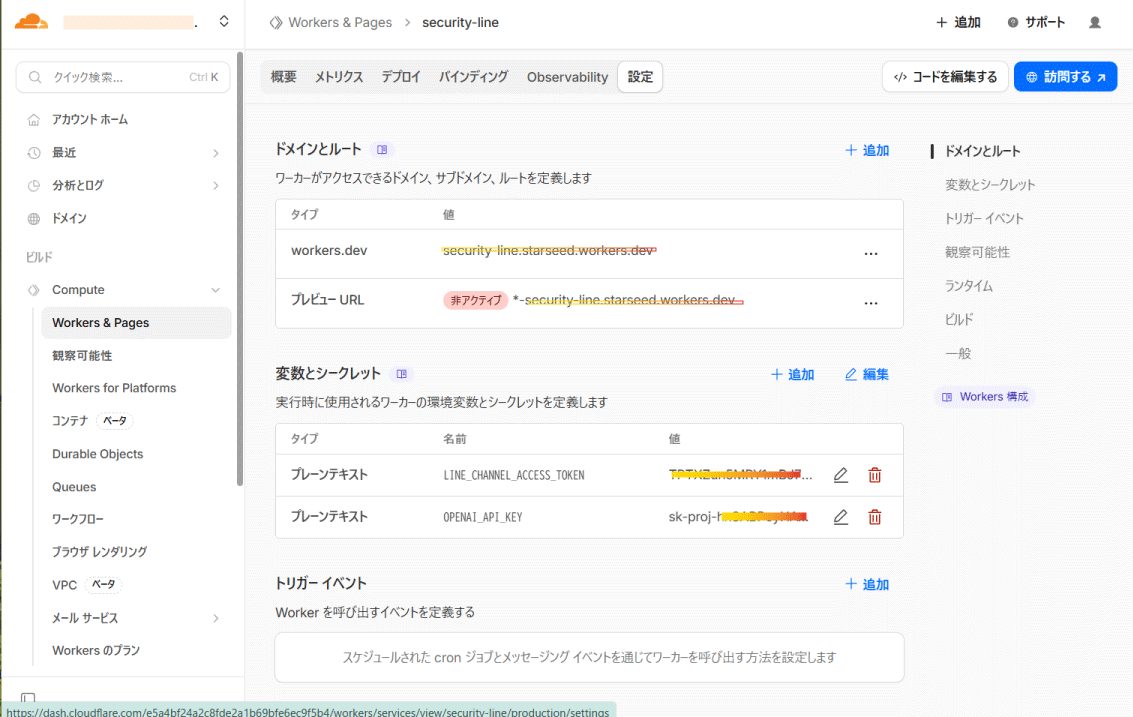
Task: Click the コードを編集する button
Action: click(x=945, y=77)
